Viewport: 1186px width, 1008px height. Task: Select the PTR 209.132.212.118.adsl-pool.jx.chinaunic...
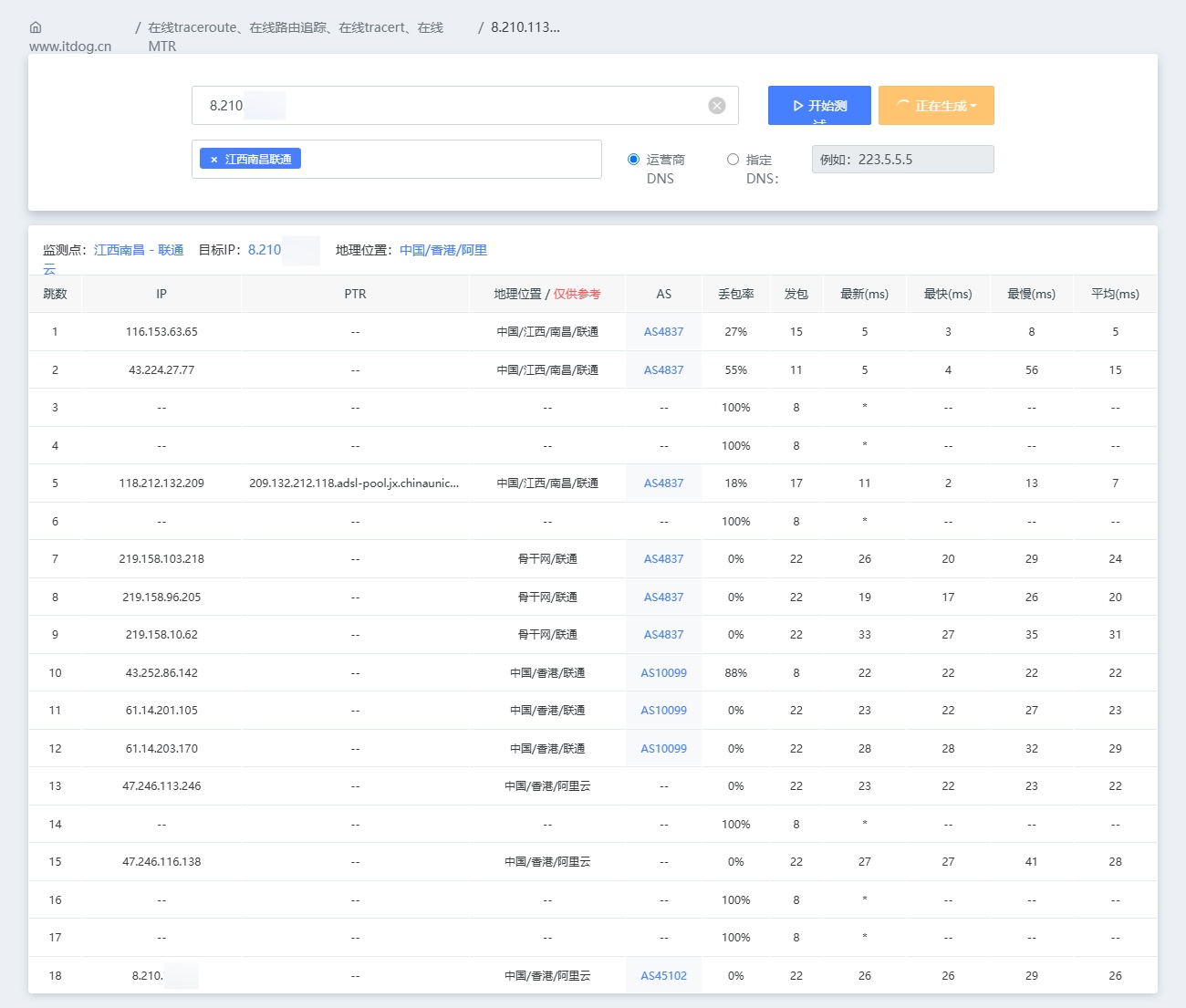[x=354, y=483]
